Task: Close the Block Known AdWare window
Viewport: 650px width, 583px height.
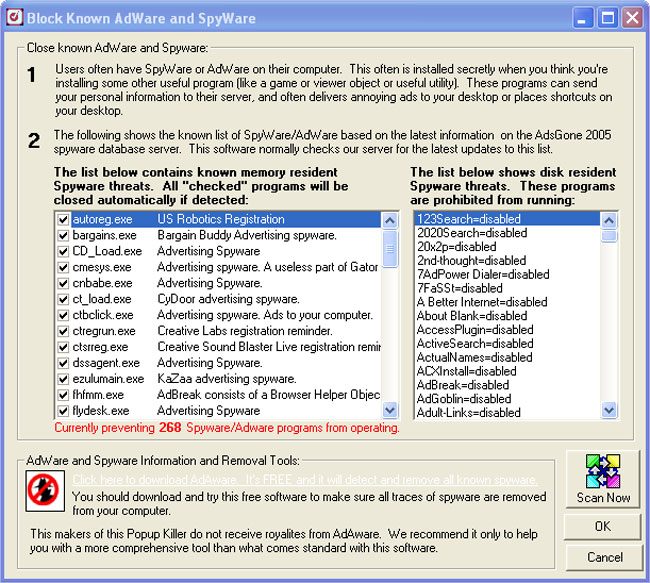Action: point(631,18)
